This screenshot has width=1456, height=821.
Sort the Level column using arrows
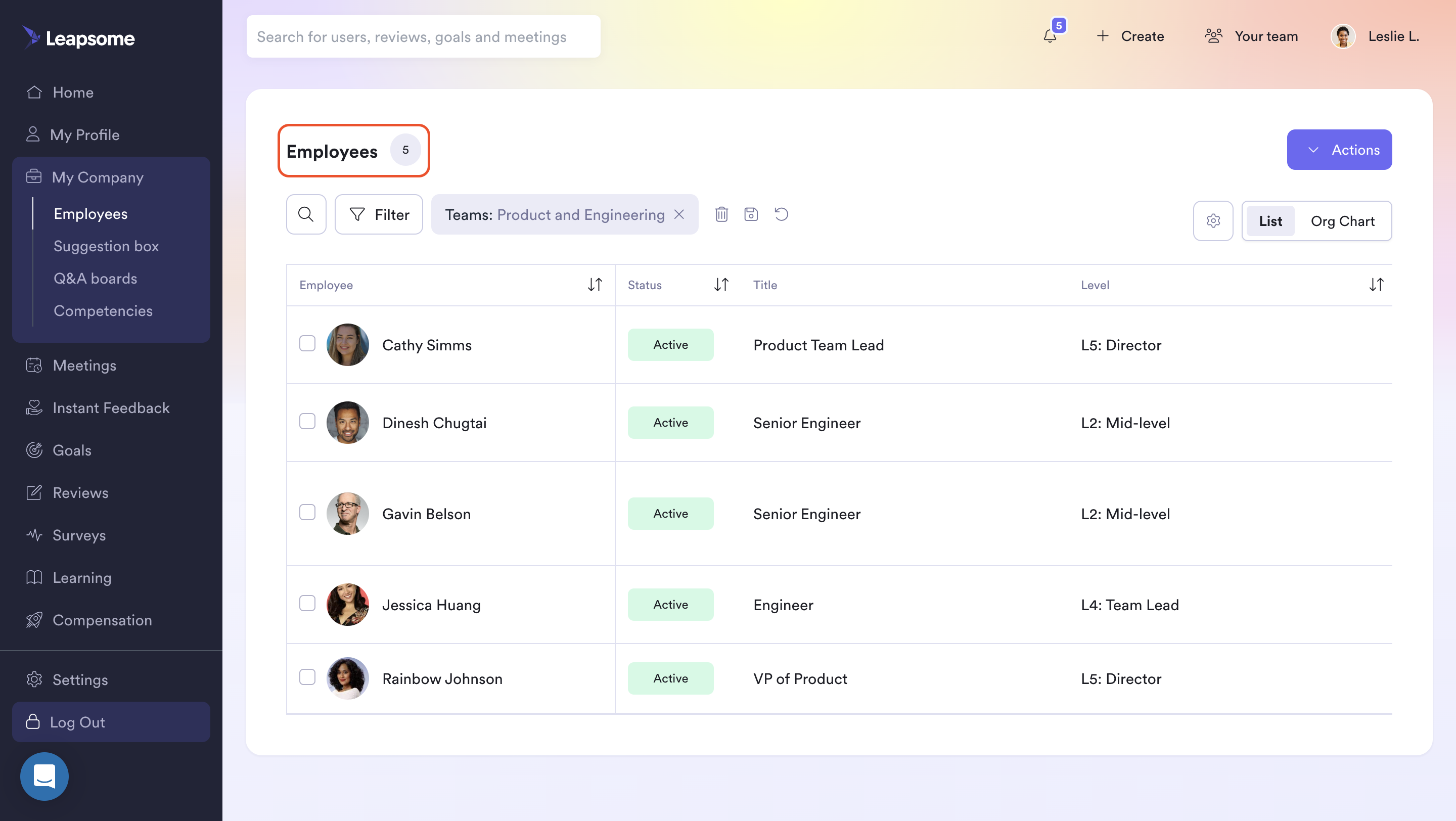point(1376,285)
